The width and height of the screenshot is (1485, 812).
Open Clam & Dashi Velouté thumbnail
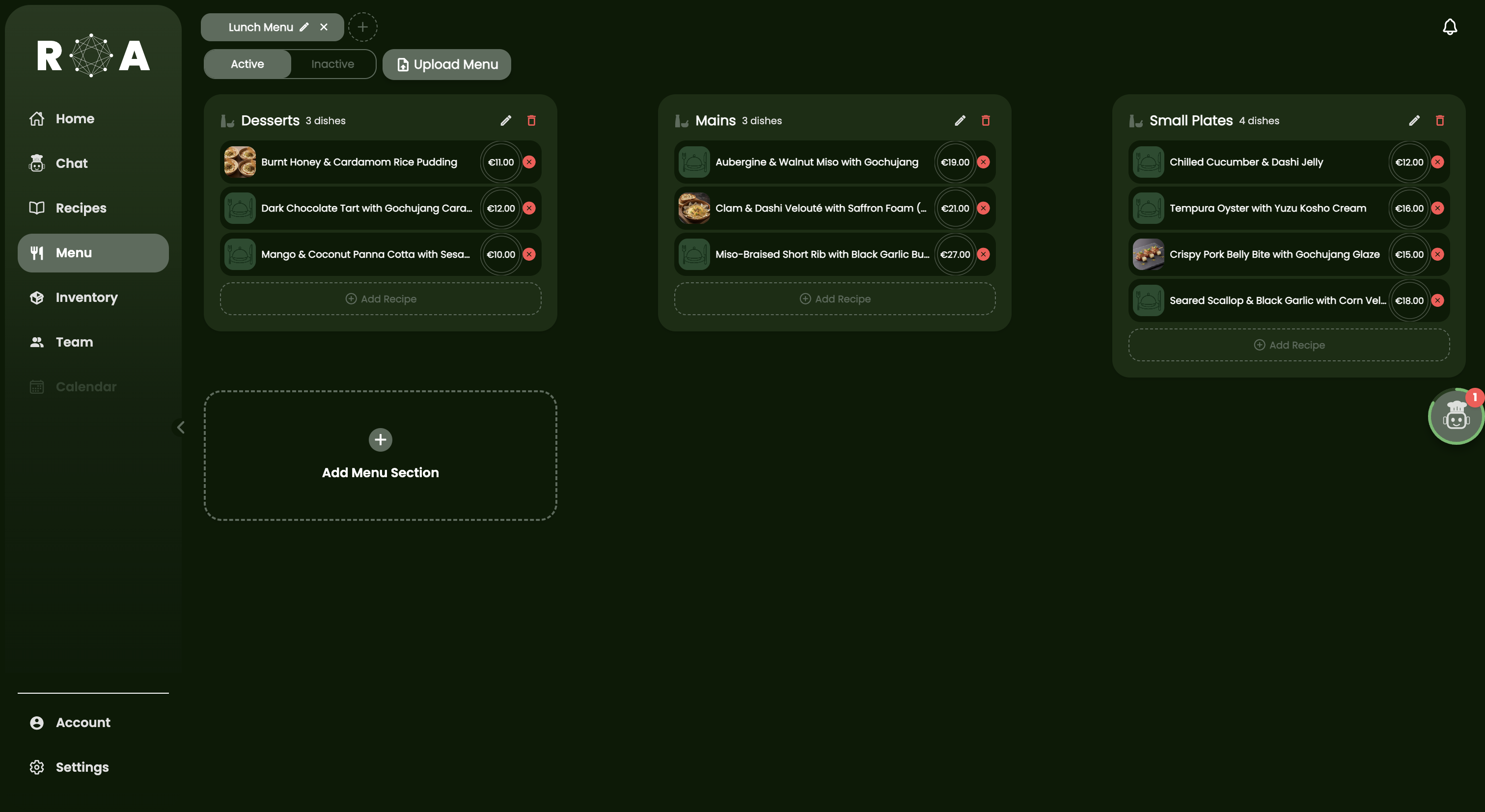pyautogui.click(x=694, y=208)
